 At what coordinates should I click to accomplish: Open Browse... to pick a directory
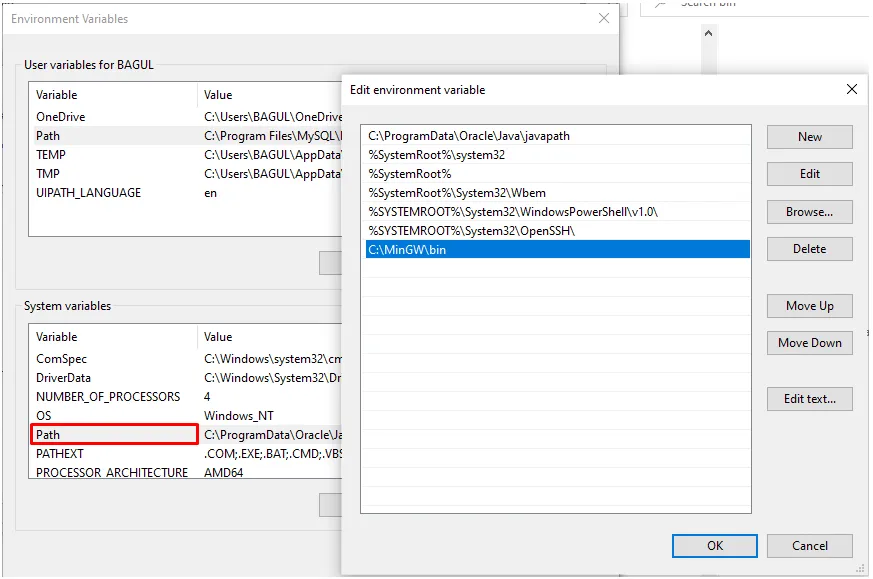(809, 212)
